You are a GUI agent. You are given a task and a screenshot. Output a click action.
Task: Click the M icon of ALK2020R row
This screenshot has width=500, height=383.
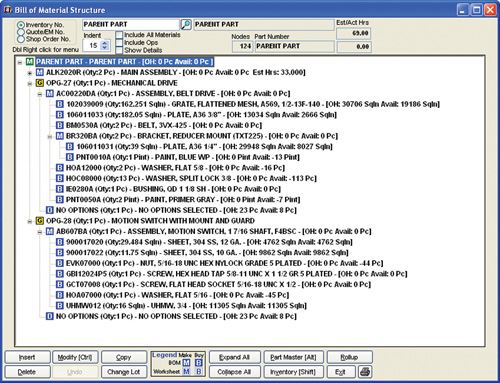(40, 72)
